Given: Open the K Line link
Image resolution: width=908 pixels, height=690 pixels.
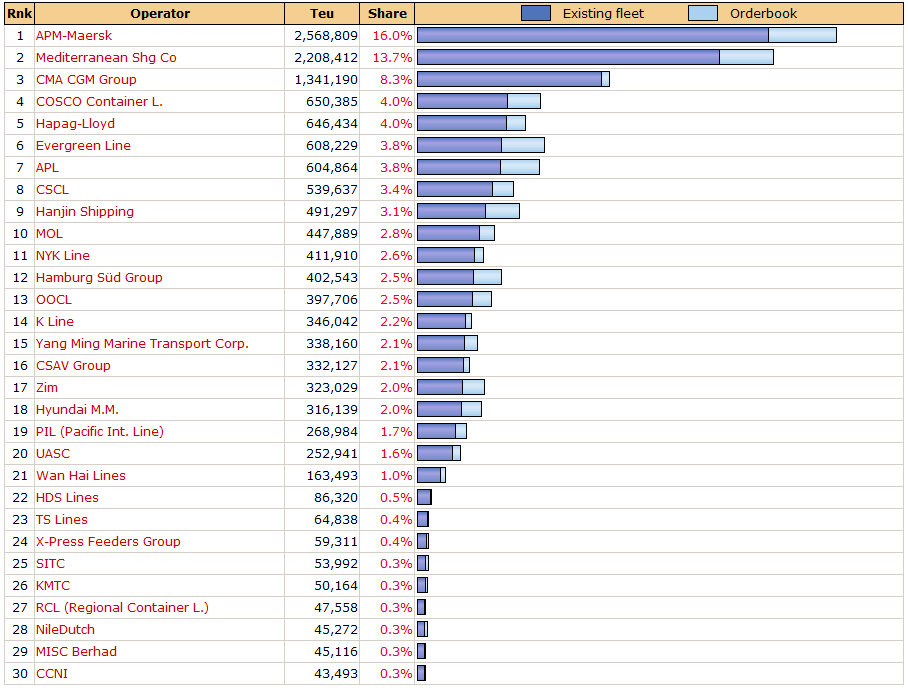Looking at the screenshot, I should [x=54, y=322].
